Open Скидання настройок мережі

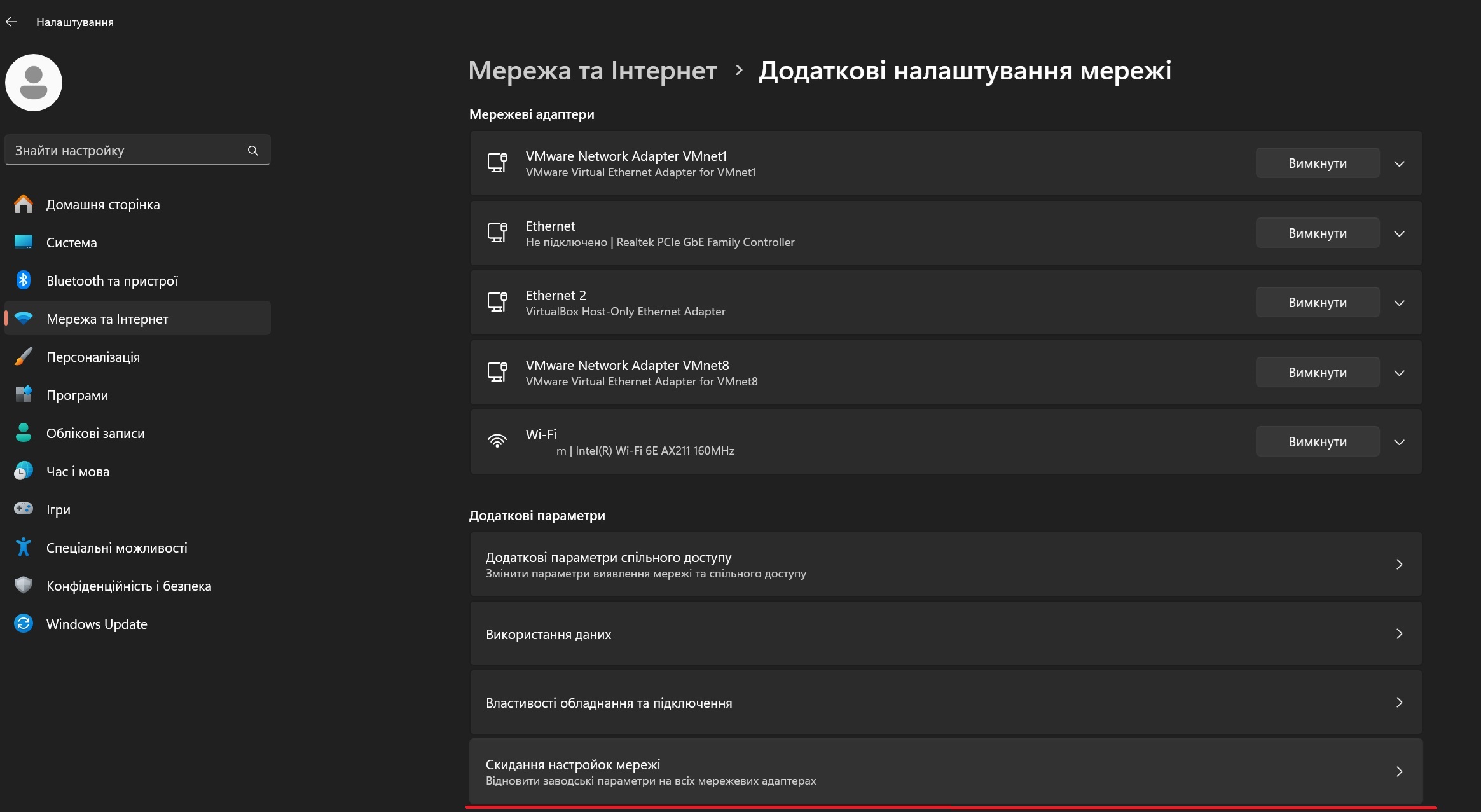pos(946,772)
